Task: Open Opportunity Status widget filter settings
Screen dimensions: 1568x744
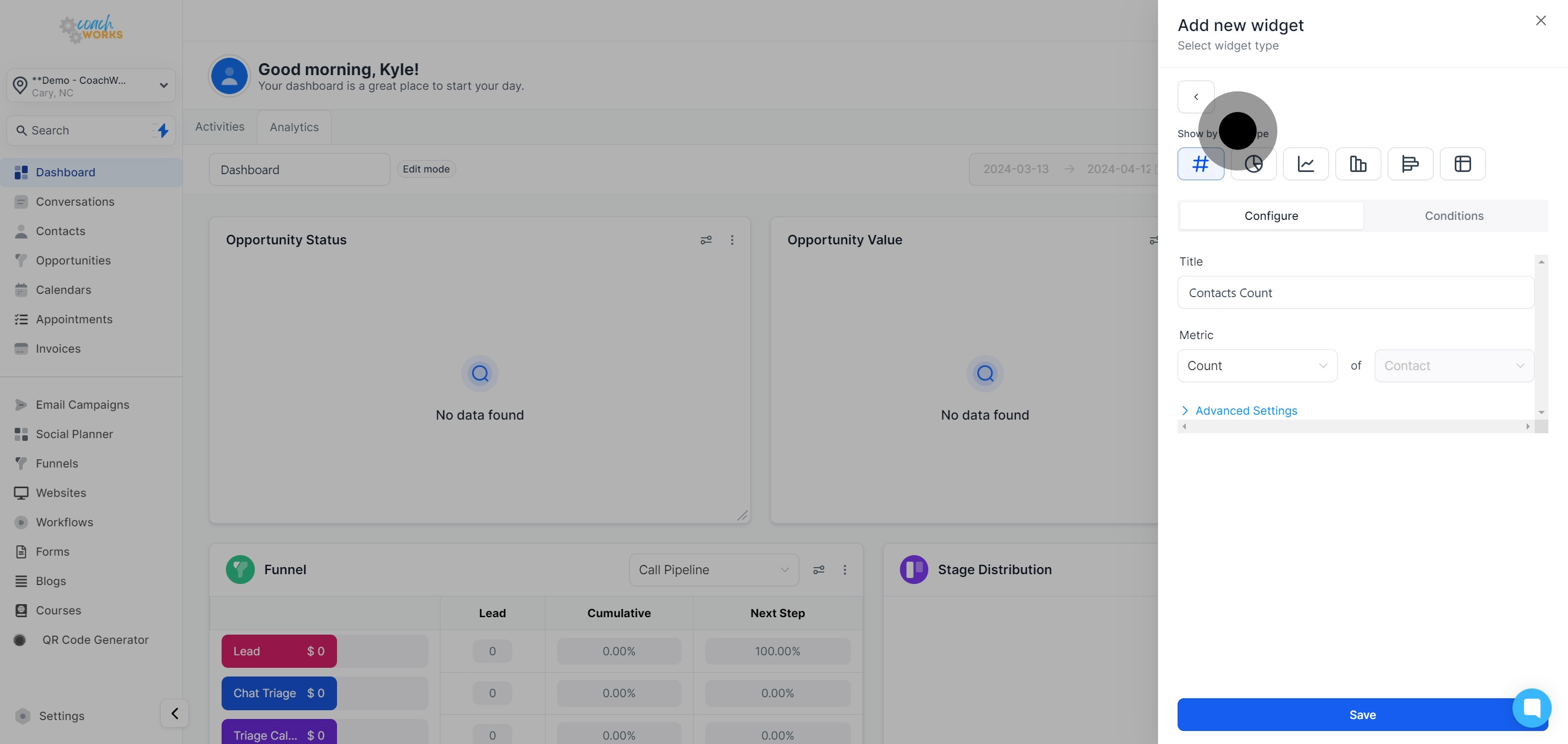Action: pyautogui.click(x=706, y=241)
